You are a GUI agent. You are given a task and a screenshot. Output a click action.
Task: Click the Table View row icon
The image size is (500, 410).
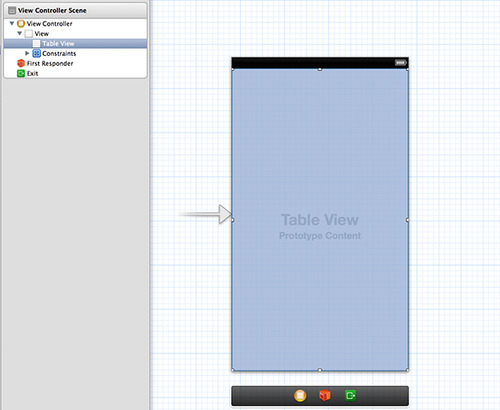point(36,43)
